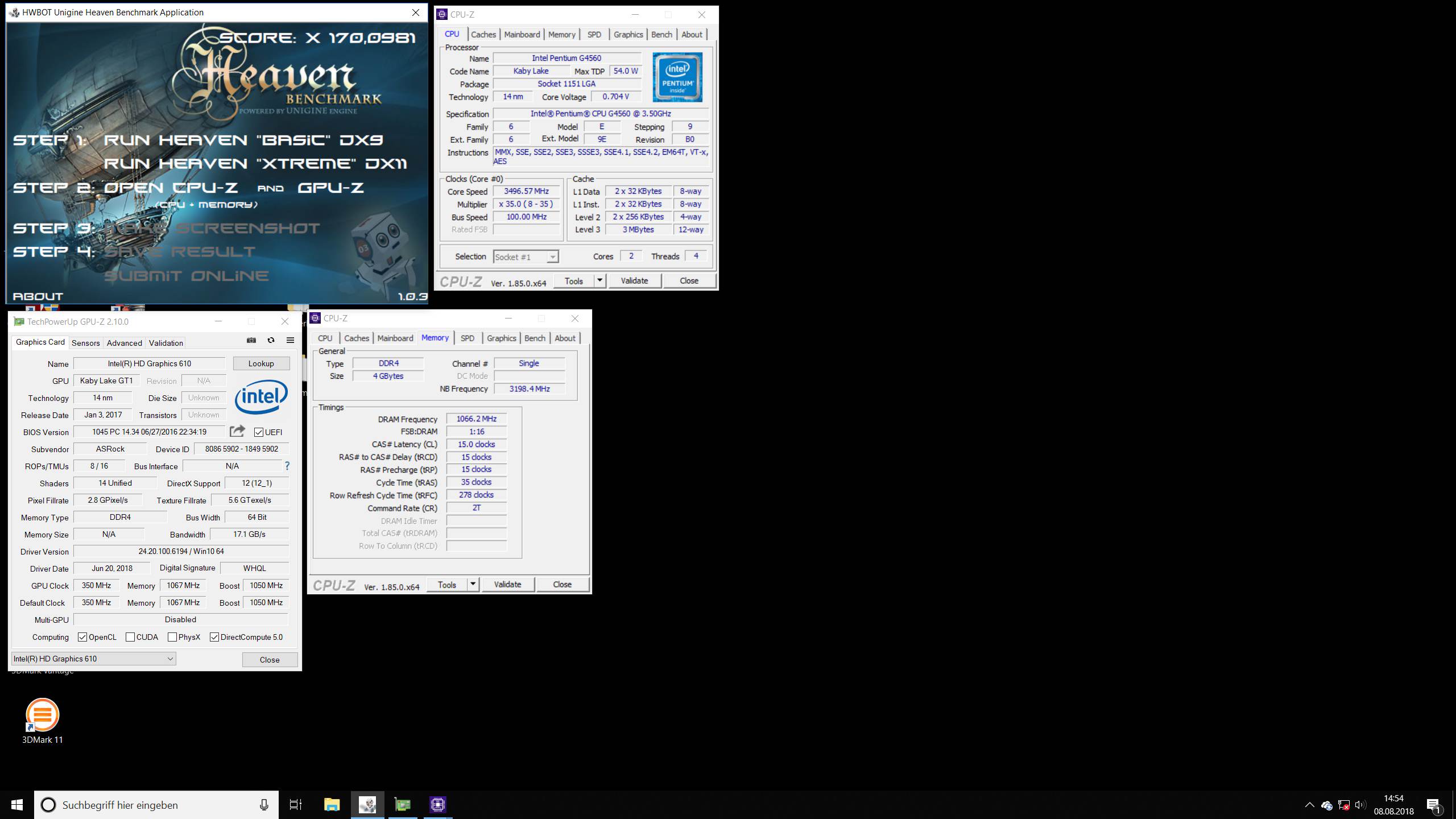Open the Graphics tab in the CPU-Z Memory window
The width and height of the screenshot is (1456, 819).
(x=502, y=338)
